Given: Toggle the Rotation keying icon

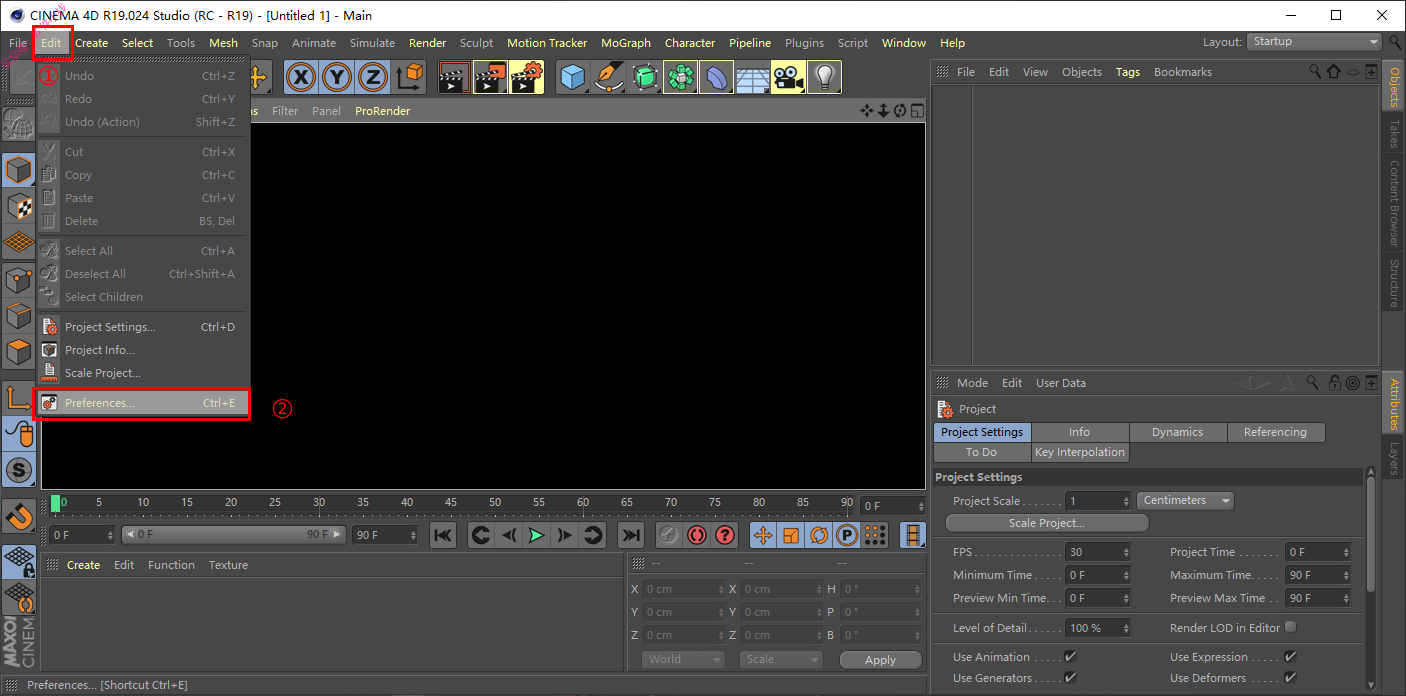Looking at the screenshot, I should [x=819, y=535].
